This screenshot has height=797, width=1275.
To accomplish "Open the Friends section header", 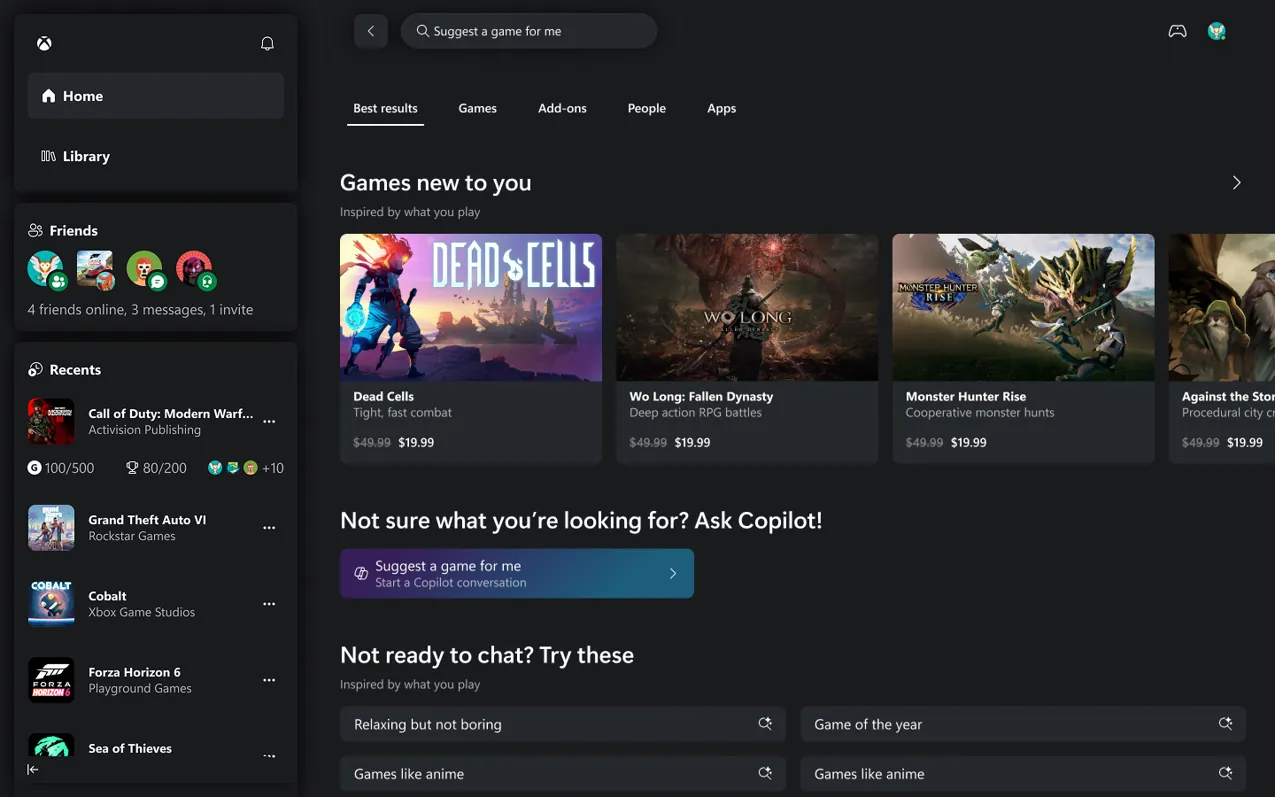I will click(63, 230).
